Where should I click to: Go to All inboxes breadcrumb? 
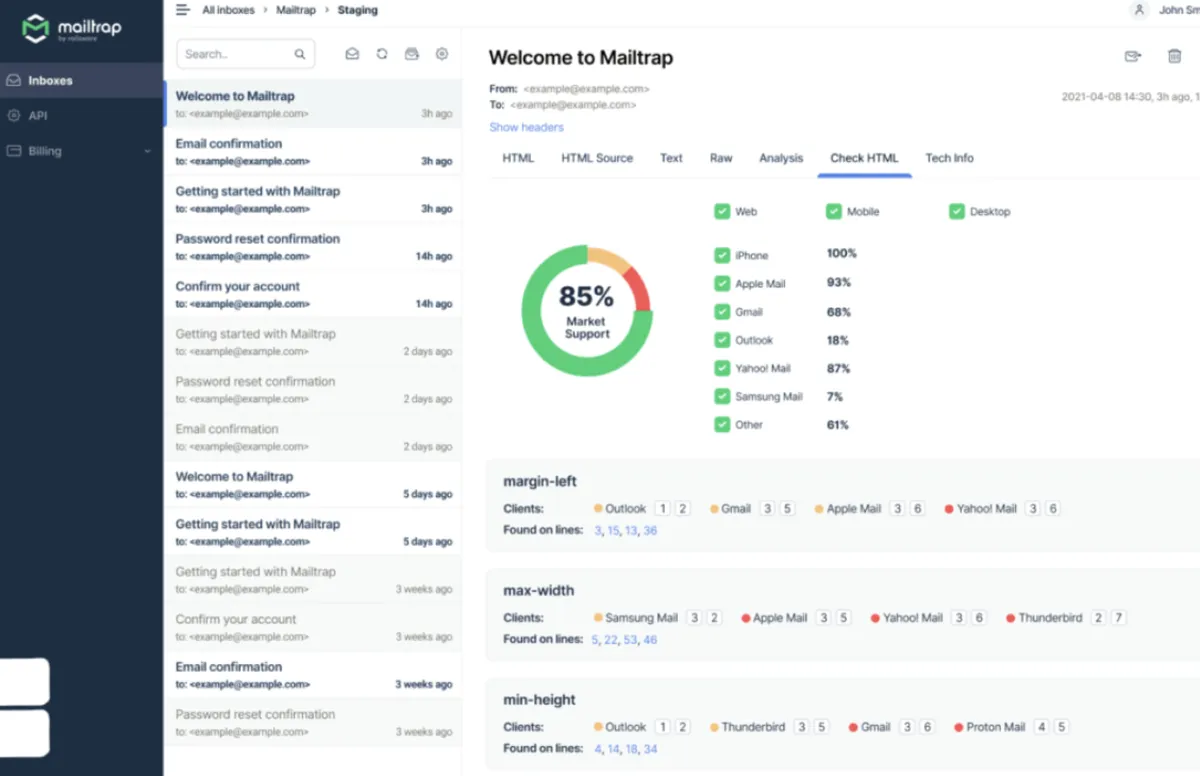coord(229,10)
